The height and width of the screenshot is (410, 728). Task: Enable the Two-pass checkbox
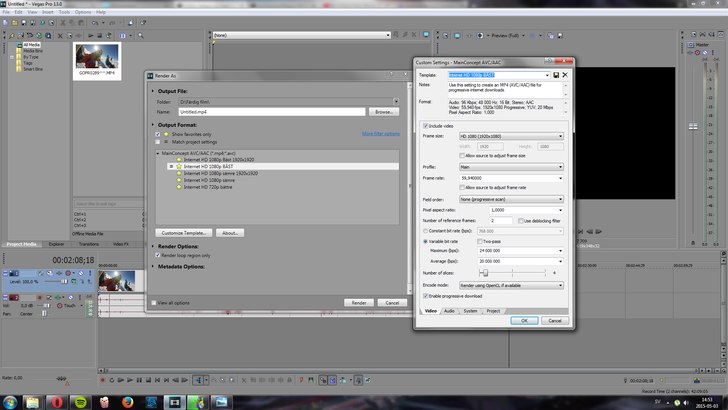click(481, 241)
